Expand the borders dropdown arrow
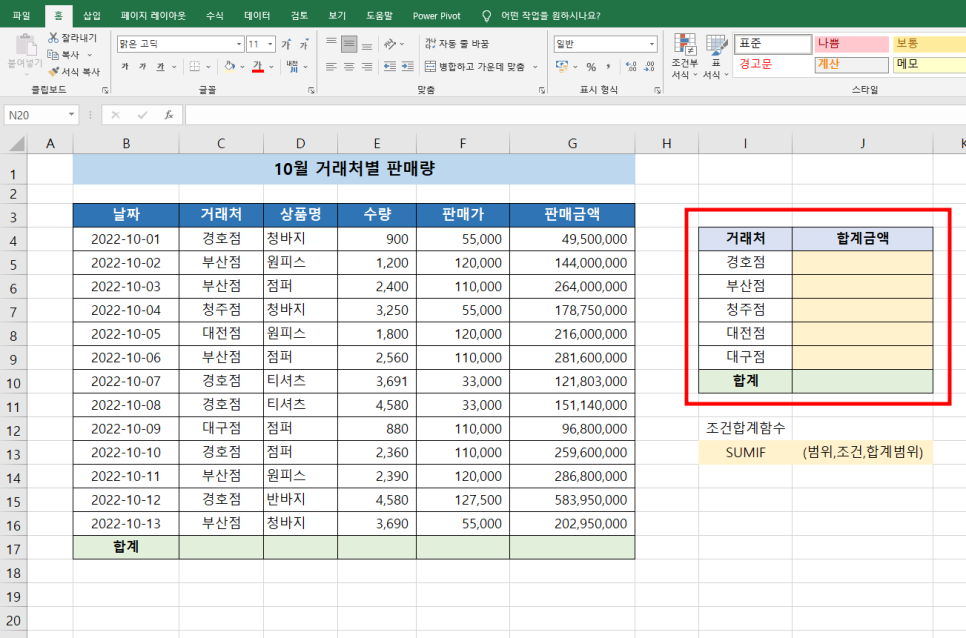Image resolution: width=966 pixels, height=638 pixels. click(x=208, y=67)
